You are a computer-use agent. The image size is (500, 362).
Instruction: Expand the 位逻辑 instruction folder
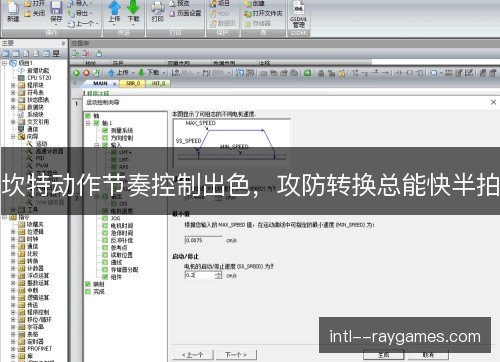(13, 232)
